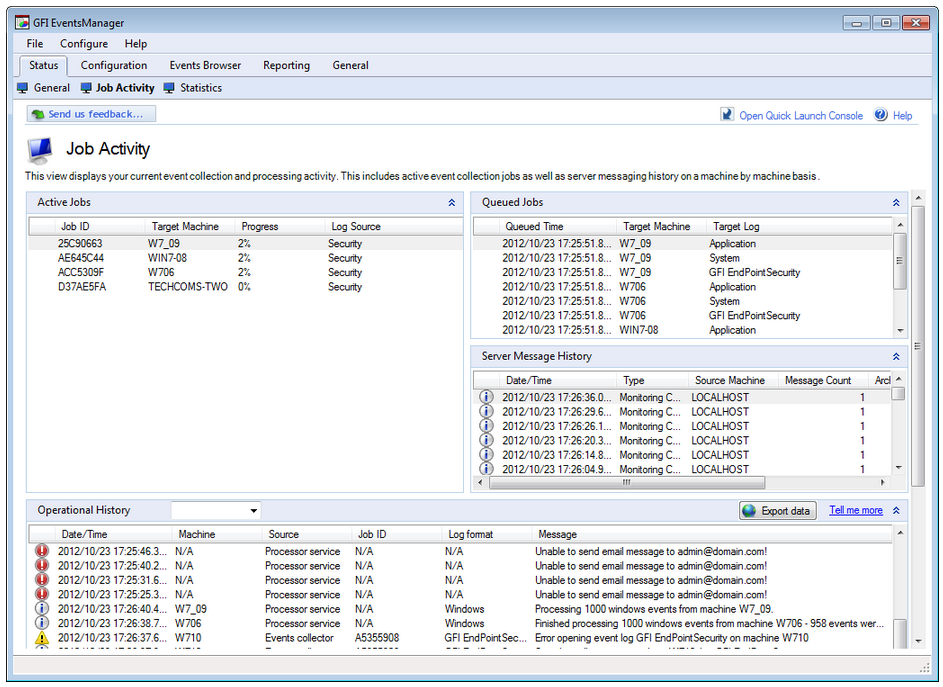Viewport: 943px width, 687px height.
Task: Click the main page vertical scrollbar thumb
Action: click(x=918, y=346)
